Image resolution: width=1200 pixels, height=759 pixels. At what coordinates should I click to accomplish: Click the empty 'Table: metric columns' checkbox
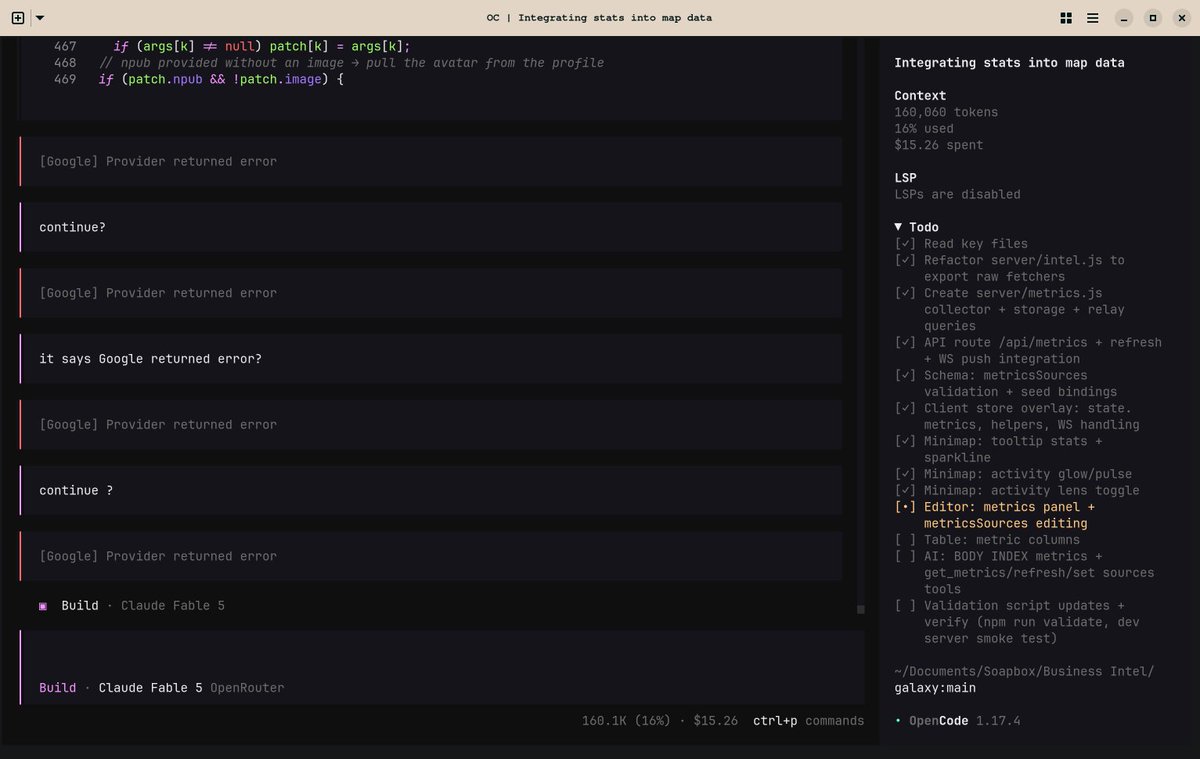pyautogui.click(x=905, y=540)
